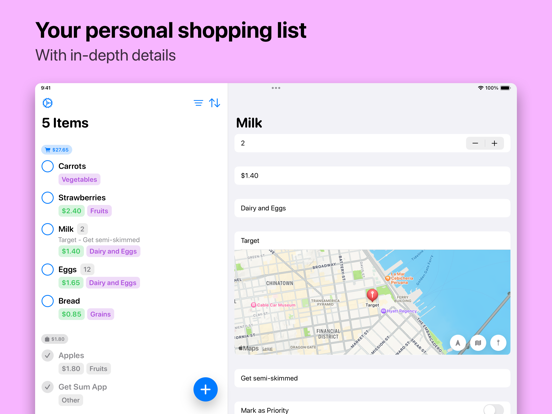Select the Eggs item name
This screenshot has height=414, width=552.
67,270
